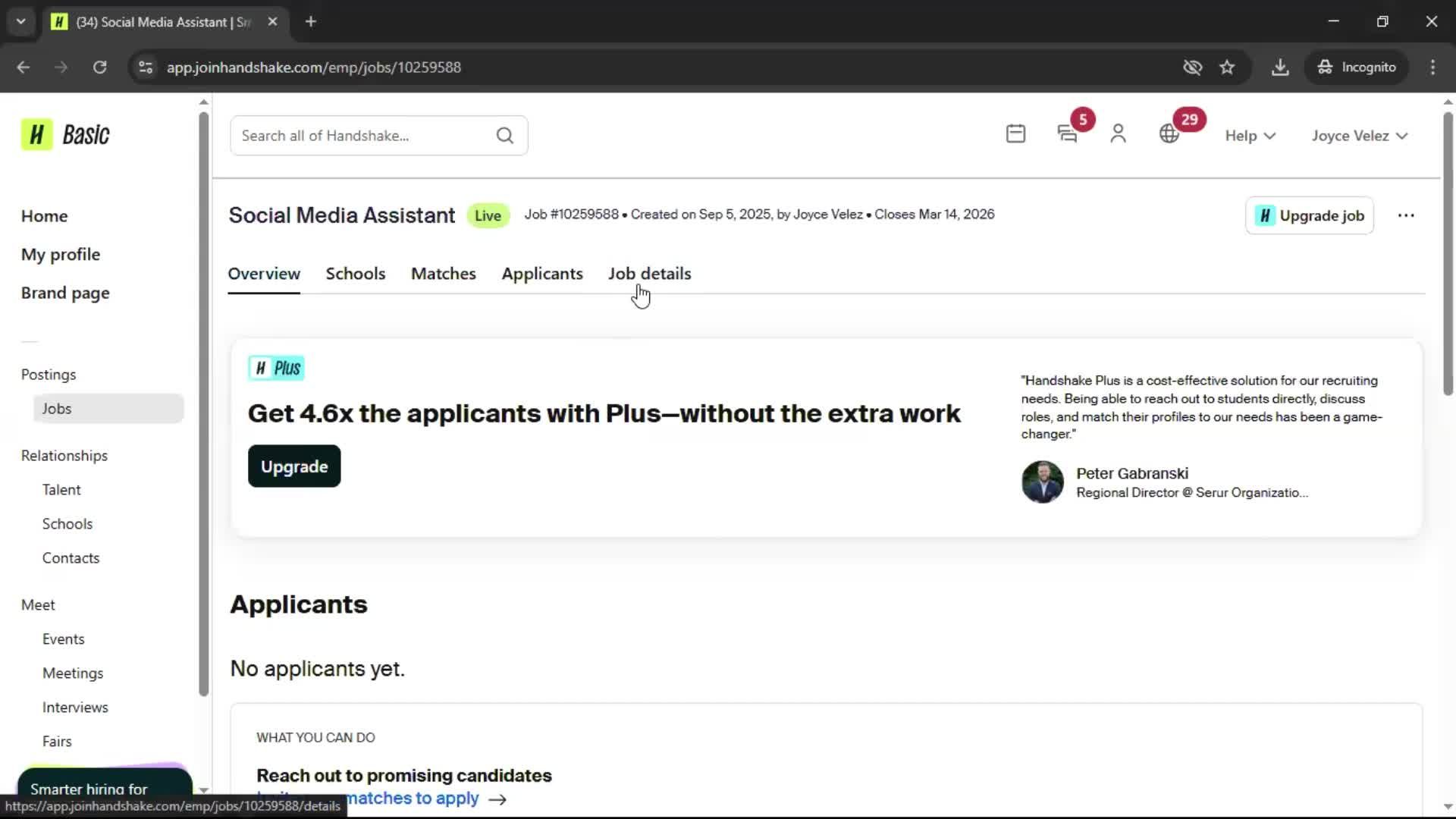Image resolution: width=1456 pixels, height=819 pixels.
Task: Click Peter Gabranski's profile photo
Action: pos(1042,482)
